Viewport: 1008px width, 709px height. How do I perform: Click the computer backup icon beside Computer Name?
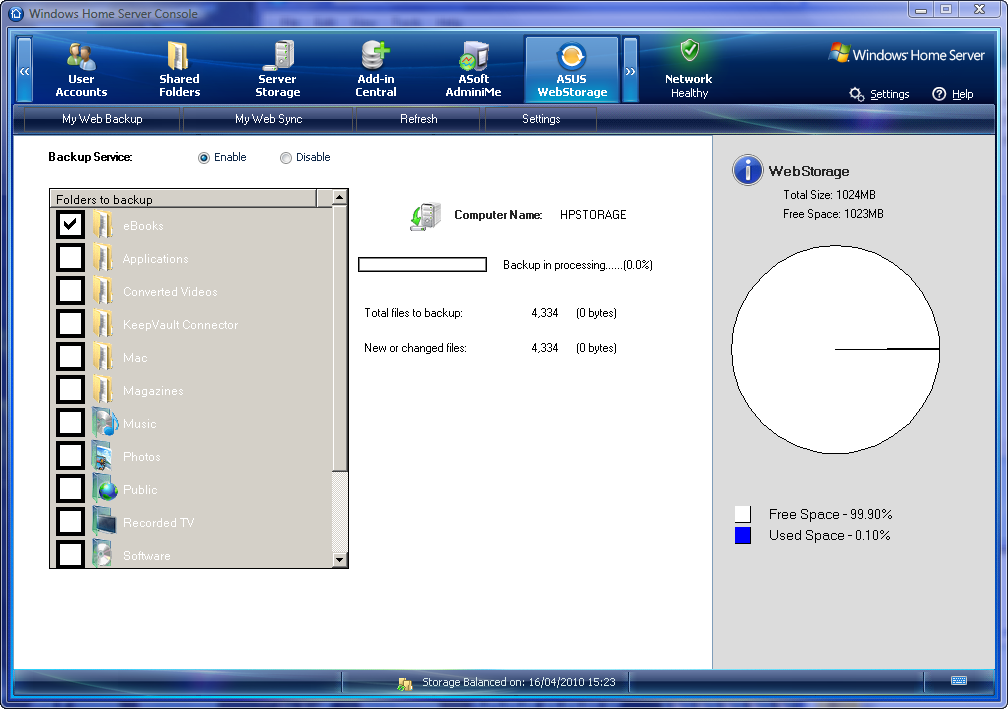coord(426,216)
